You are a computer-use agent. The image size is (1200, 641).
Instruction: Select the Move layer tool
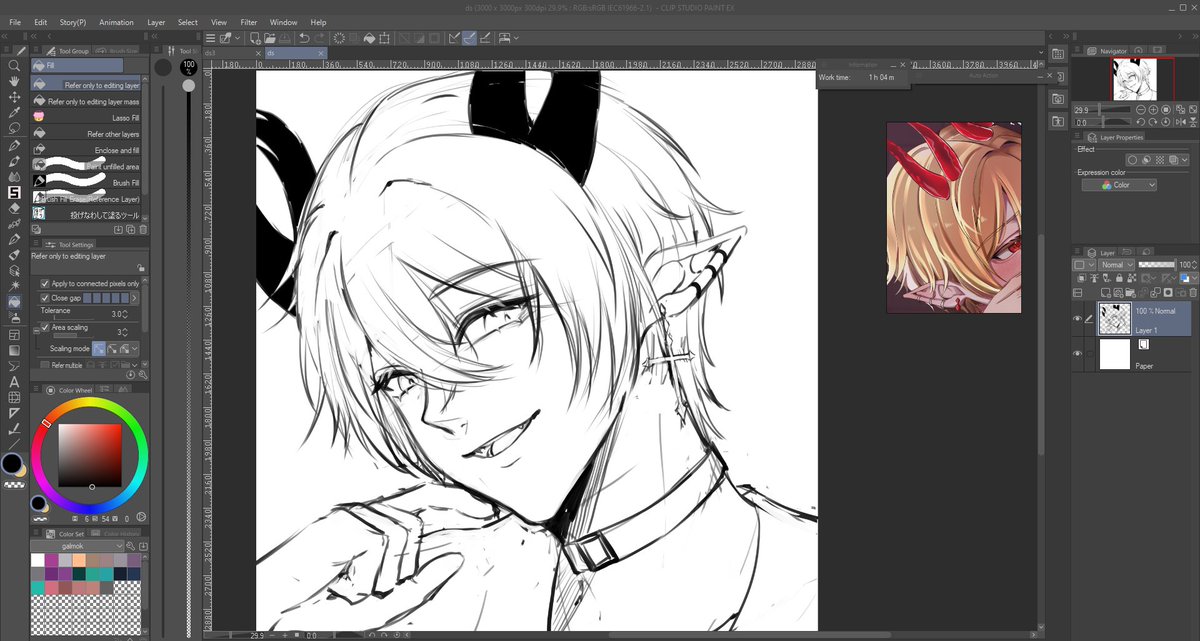[14, 97]
